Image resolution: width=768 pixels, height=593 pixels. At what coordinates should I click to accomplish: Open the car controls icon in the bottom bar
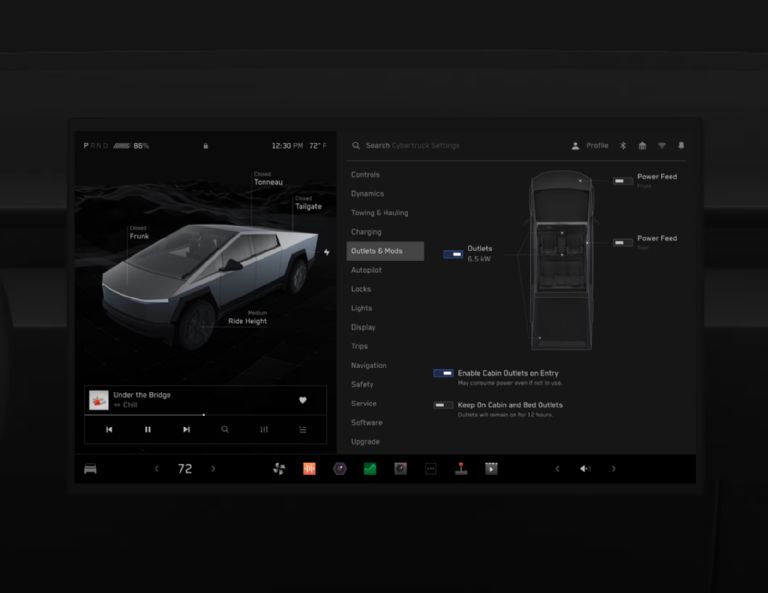pos(90,469)
